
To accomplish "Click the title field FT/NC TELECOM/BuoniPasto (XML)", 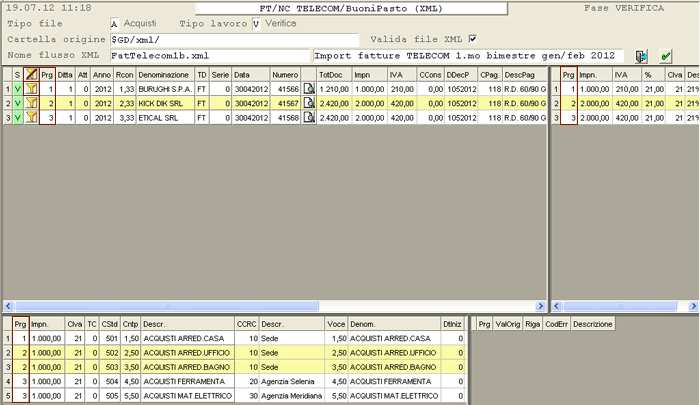I will pos(351,8).
